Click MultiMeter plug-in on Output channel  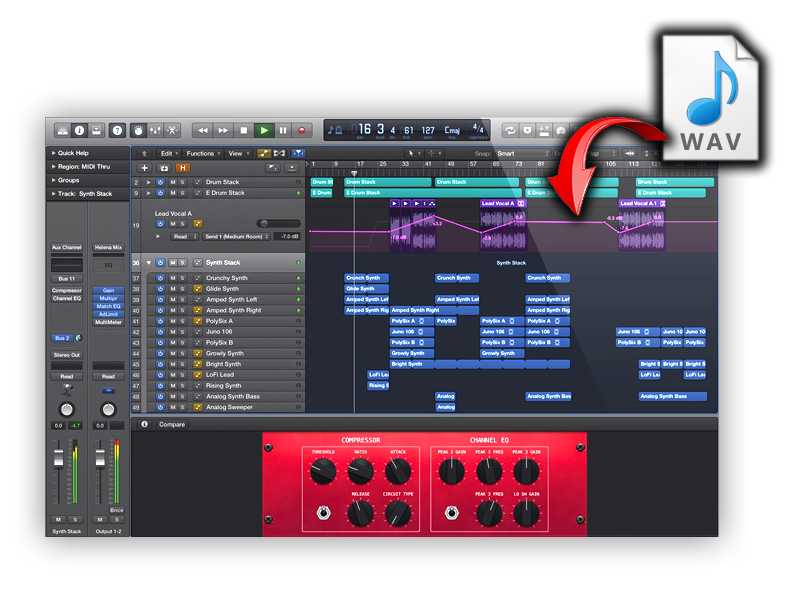tap(108, 322)
